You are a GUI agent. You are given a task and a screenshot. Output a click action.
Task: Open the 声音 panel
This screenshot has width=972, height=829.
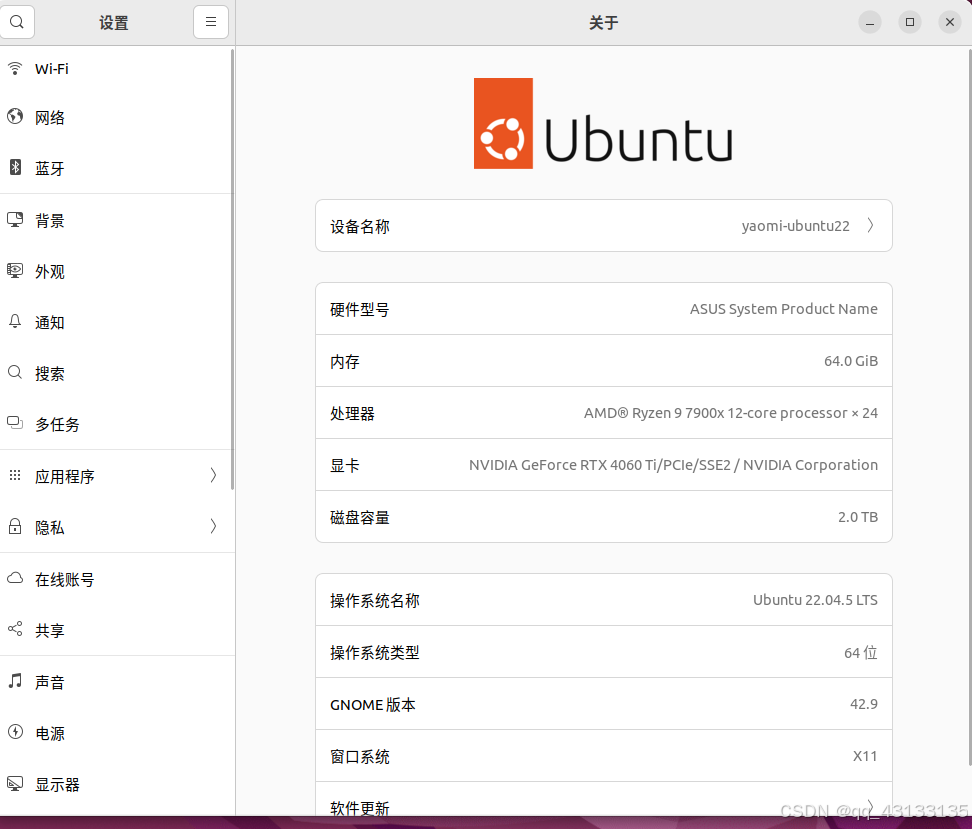[117, 682]
